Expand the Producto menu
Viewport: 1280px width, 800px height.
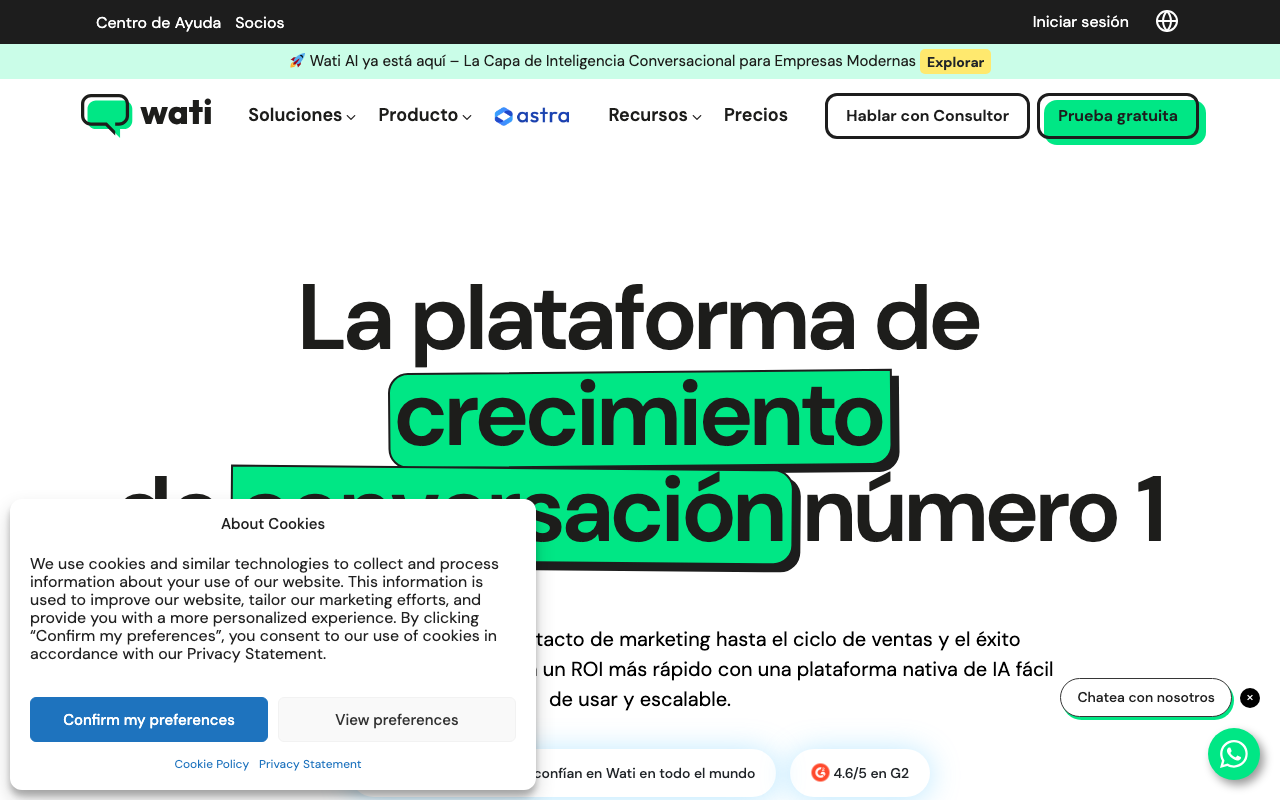click(x=425, y=115)
